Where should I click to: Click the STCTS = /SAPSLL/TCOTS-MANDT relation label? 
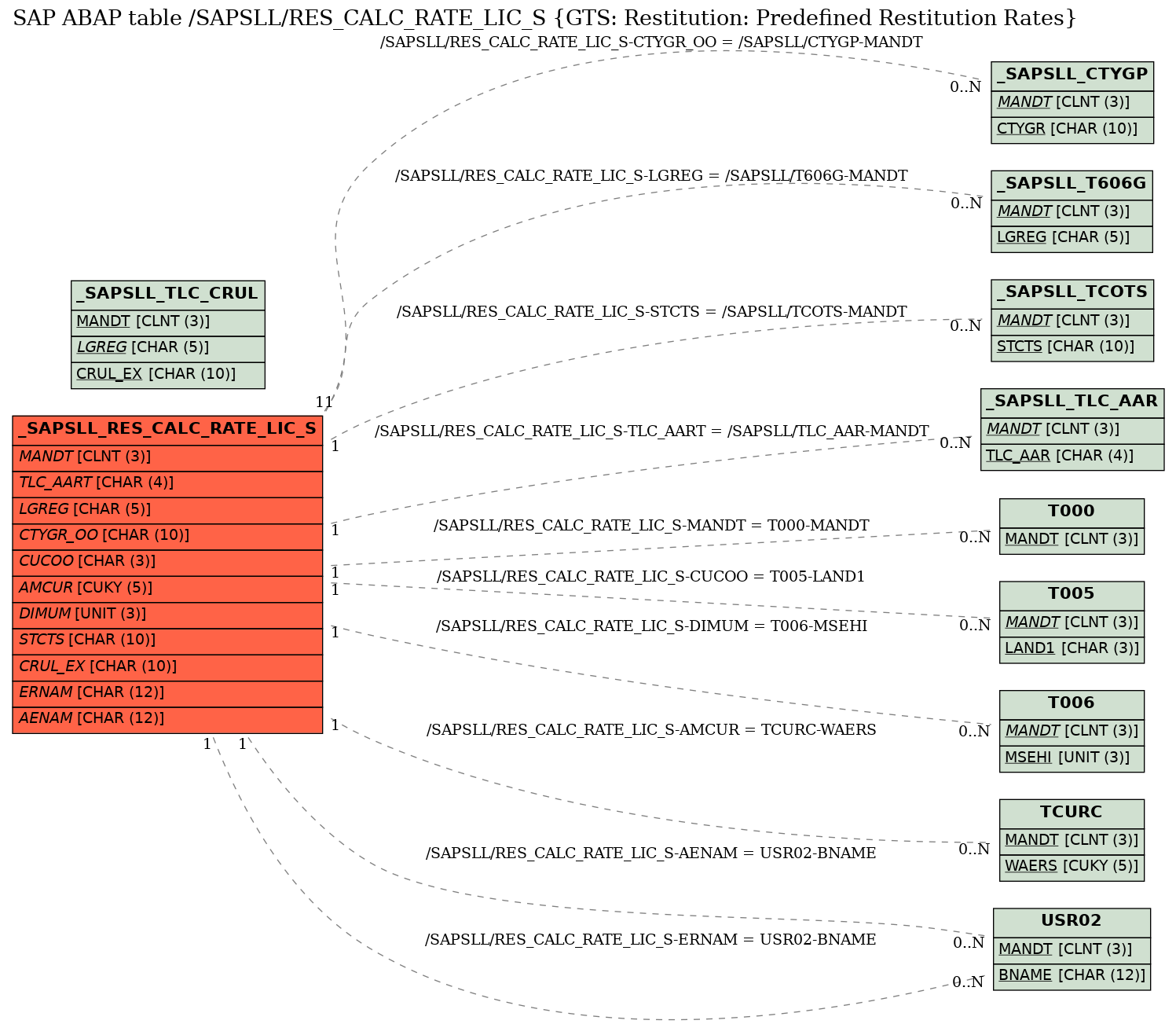coord(651,312)
